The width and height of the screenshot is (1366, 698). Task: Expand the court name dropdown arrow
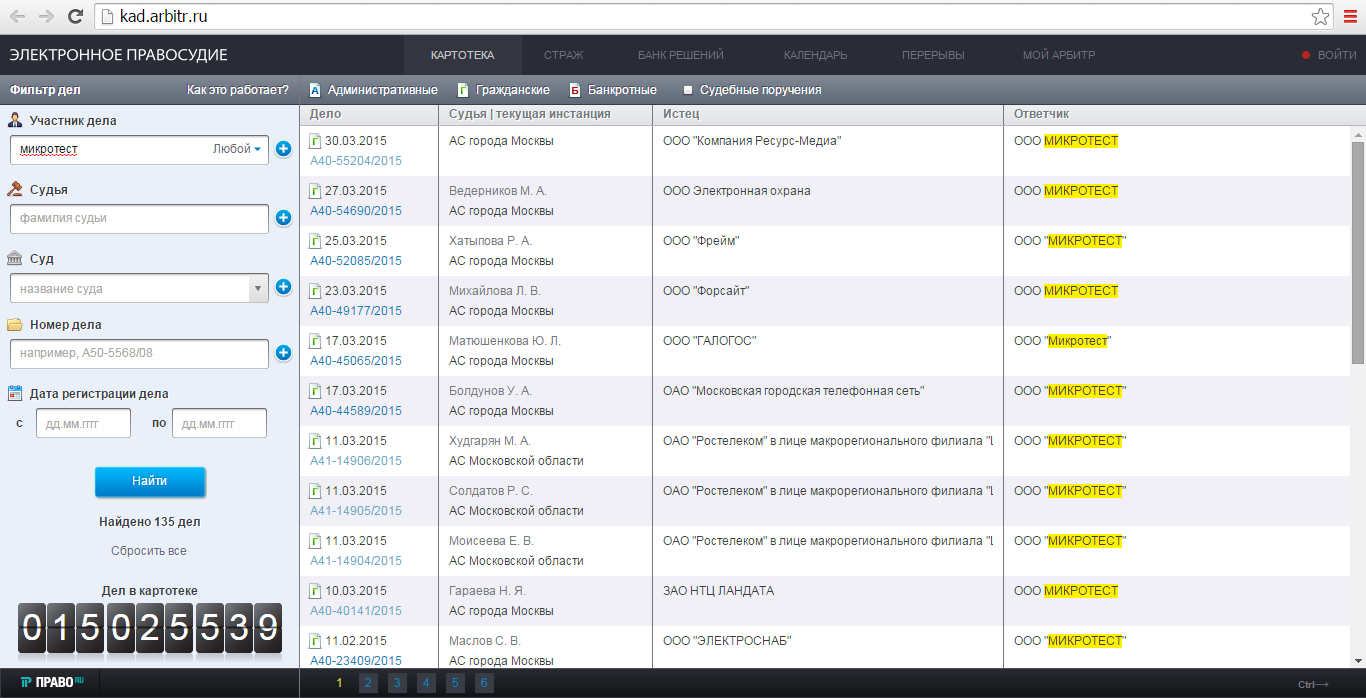coord(258,288)
